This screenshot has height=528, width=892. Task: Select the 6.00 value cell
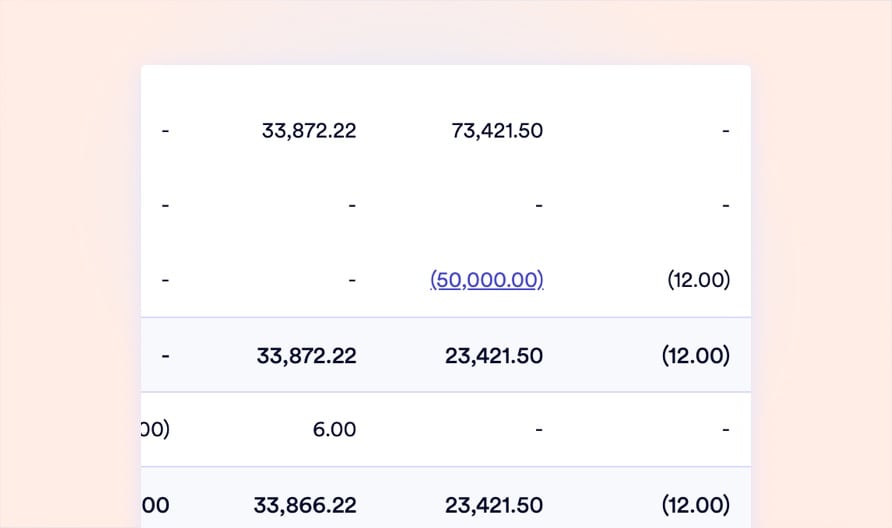[x=335, y=430]
